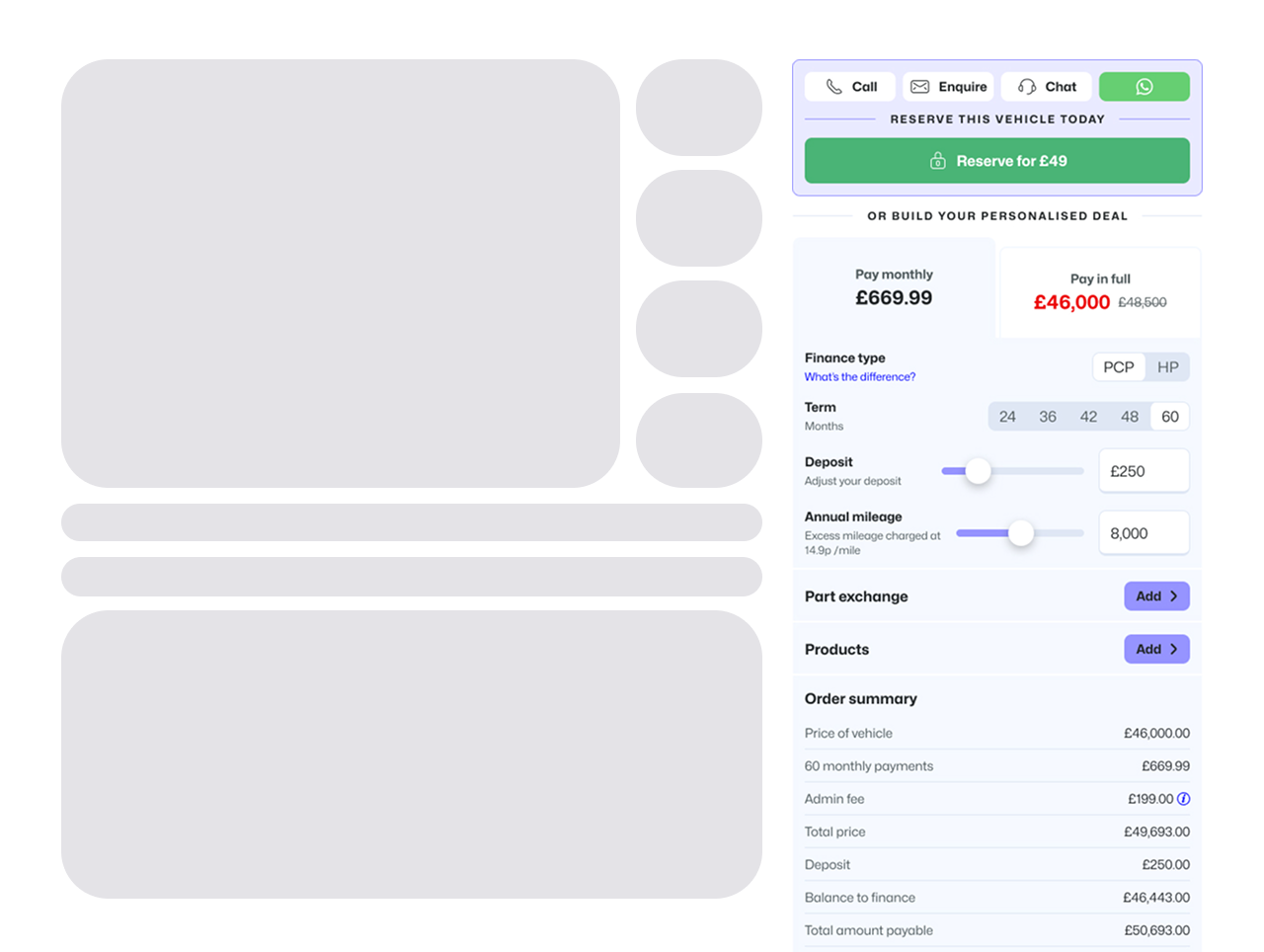Click the Enquire label text
Image resolution: width=1264 pixels, height=952 pixels.
963,87
